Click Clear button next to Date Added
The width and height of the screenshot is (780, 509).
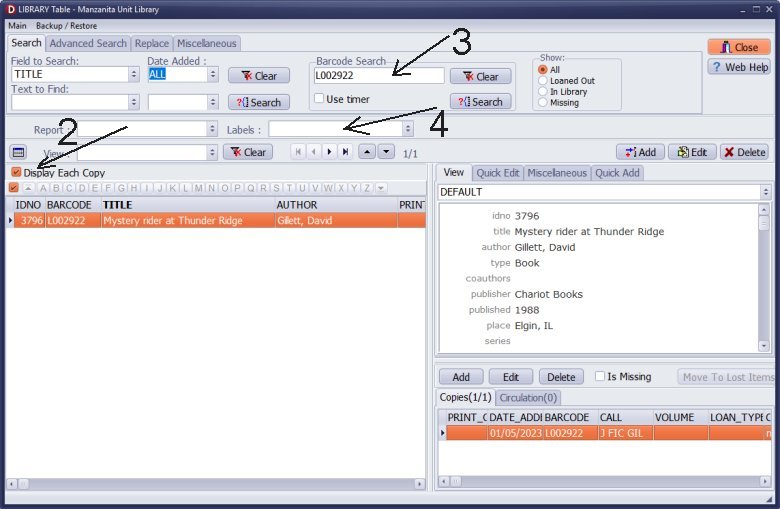point(259,76)
